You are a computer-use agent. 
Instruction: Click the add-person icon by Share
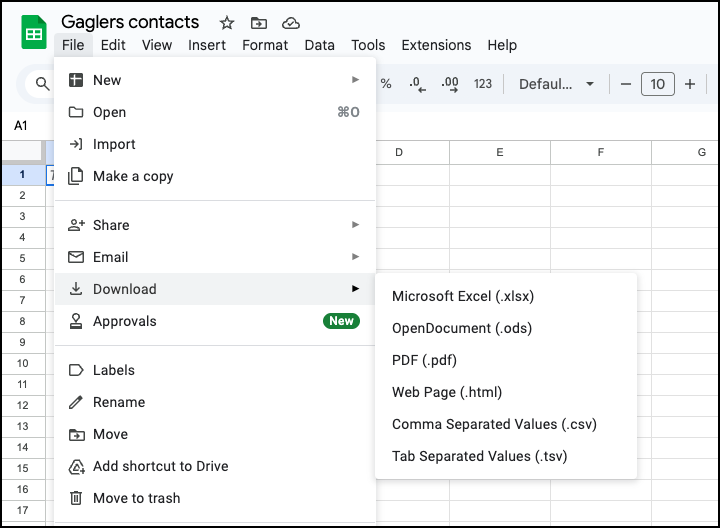(x=76, y=225)
